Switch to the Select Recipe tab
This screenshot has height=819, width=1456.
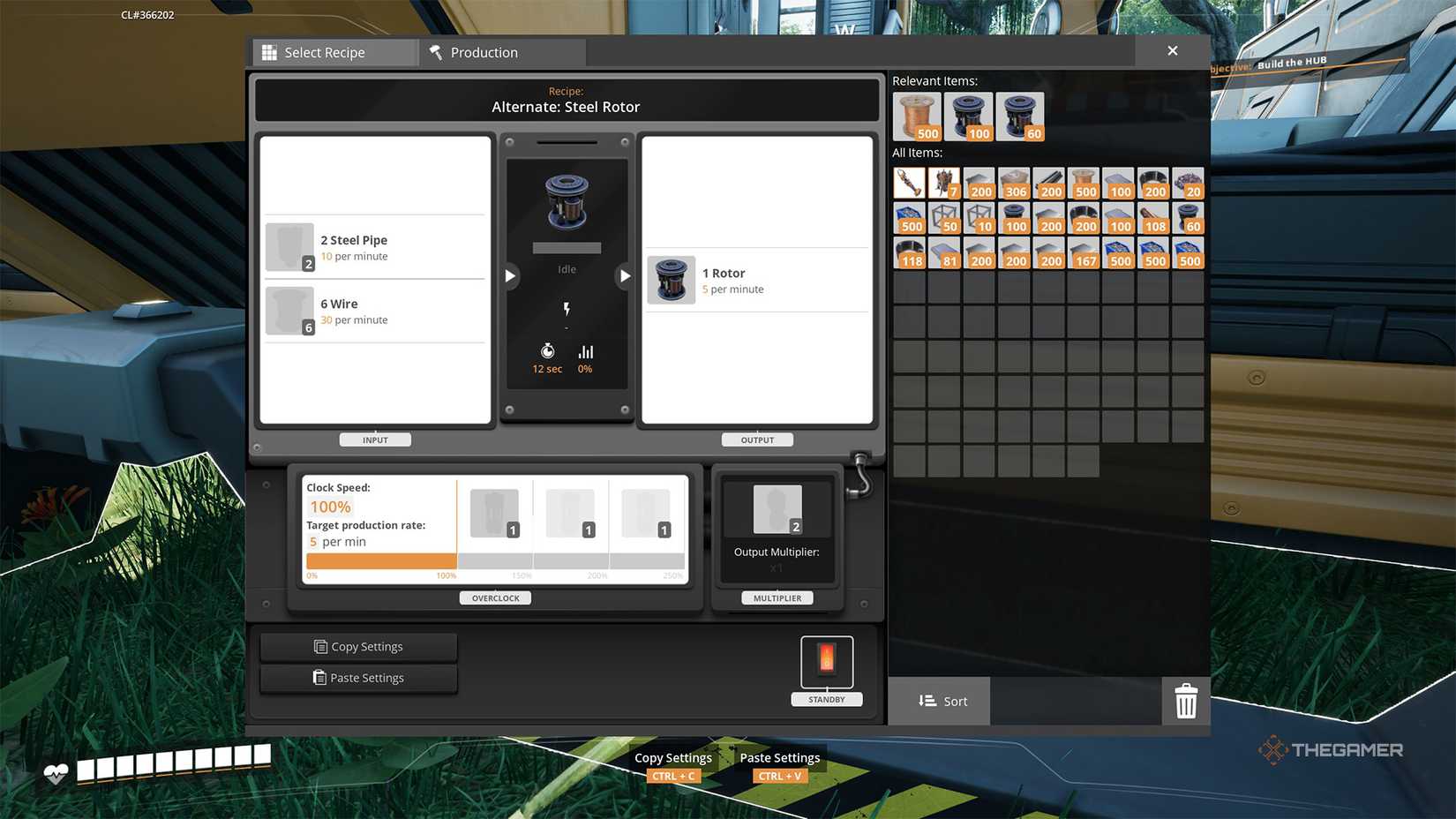[334, 53]
